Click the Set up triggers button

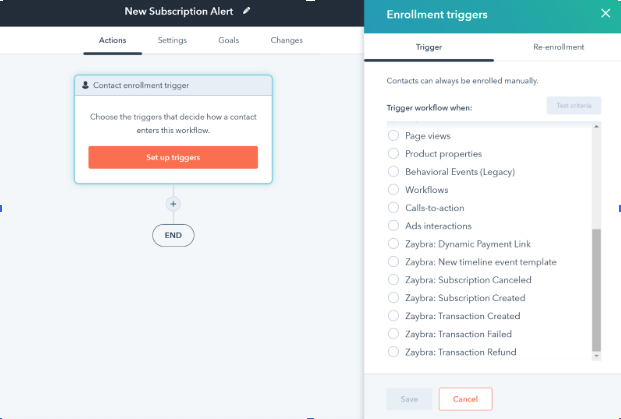[x=173, y=157]
